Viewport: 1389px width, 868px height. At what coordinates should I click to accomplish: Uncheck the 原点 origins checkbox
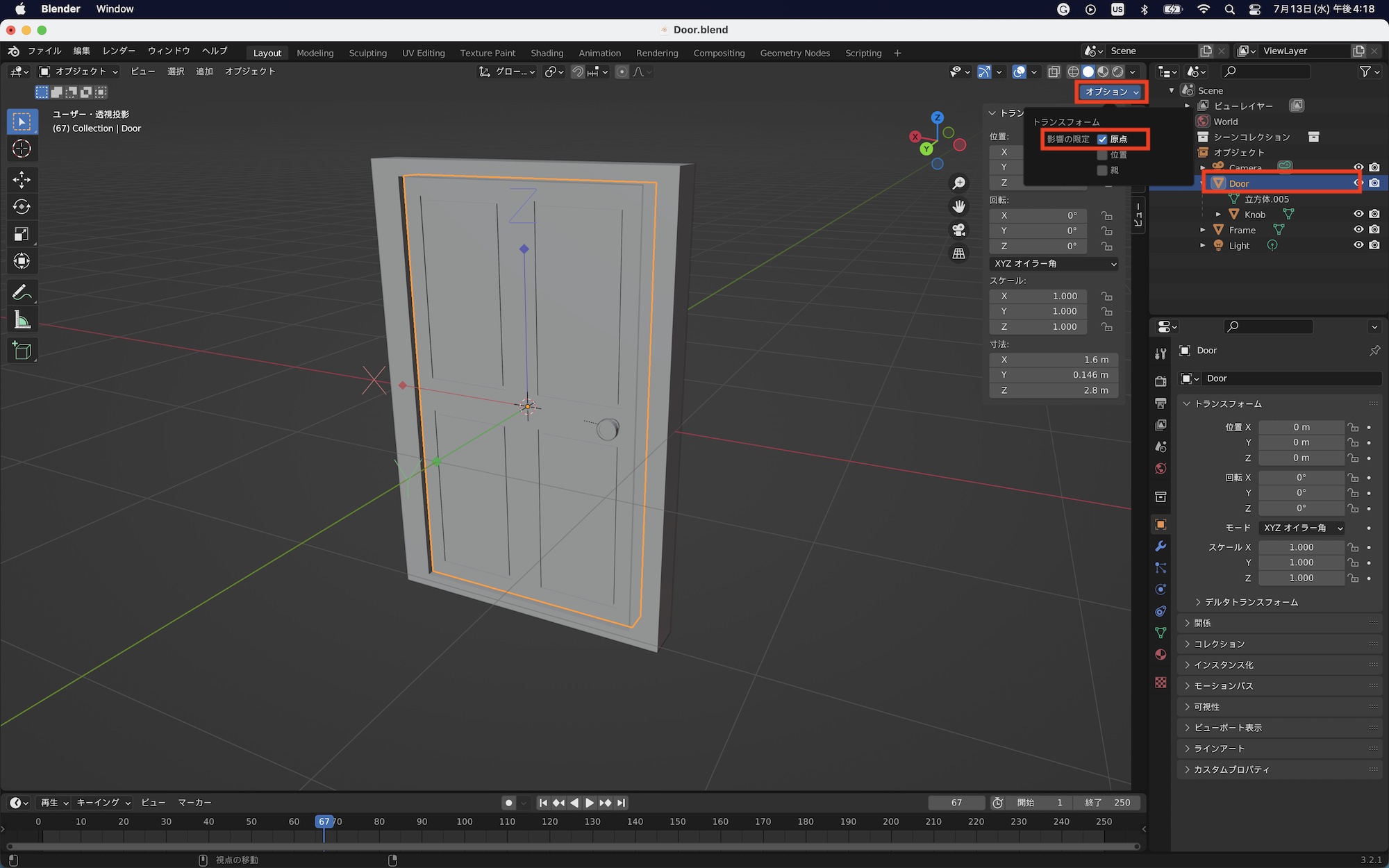coord(1102,140)
